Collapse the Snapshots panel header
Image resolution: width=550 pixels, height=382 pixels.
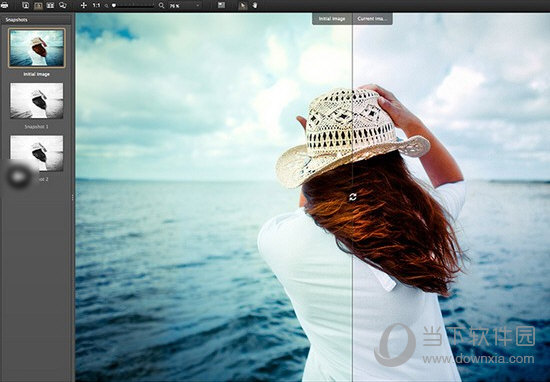(x=36, y=20)
